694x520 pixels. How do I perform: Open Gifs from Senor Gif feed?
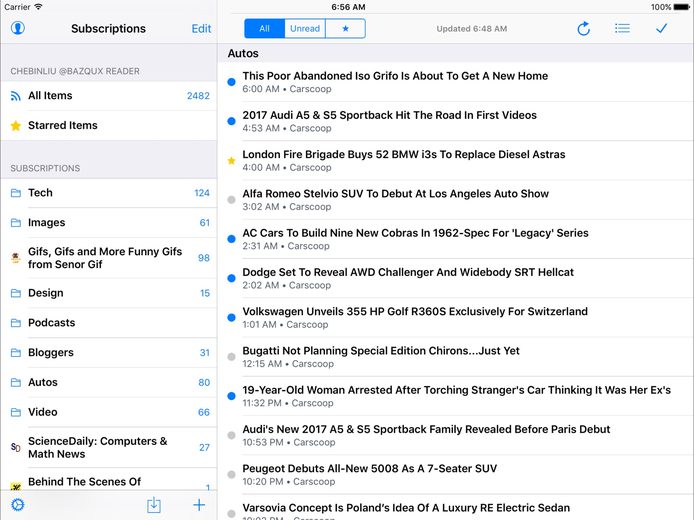click(x=109, y=258)
